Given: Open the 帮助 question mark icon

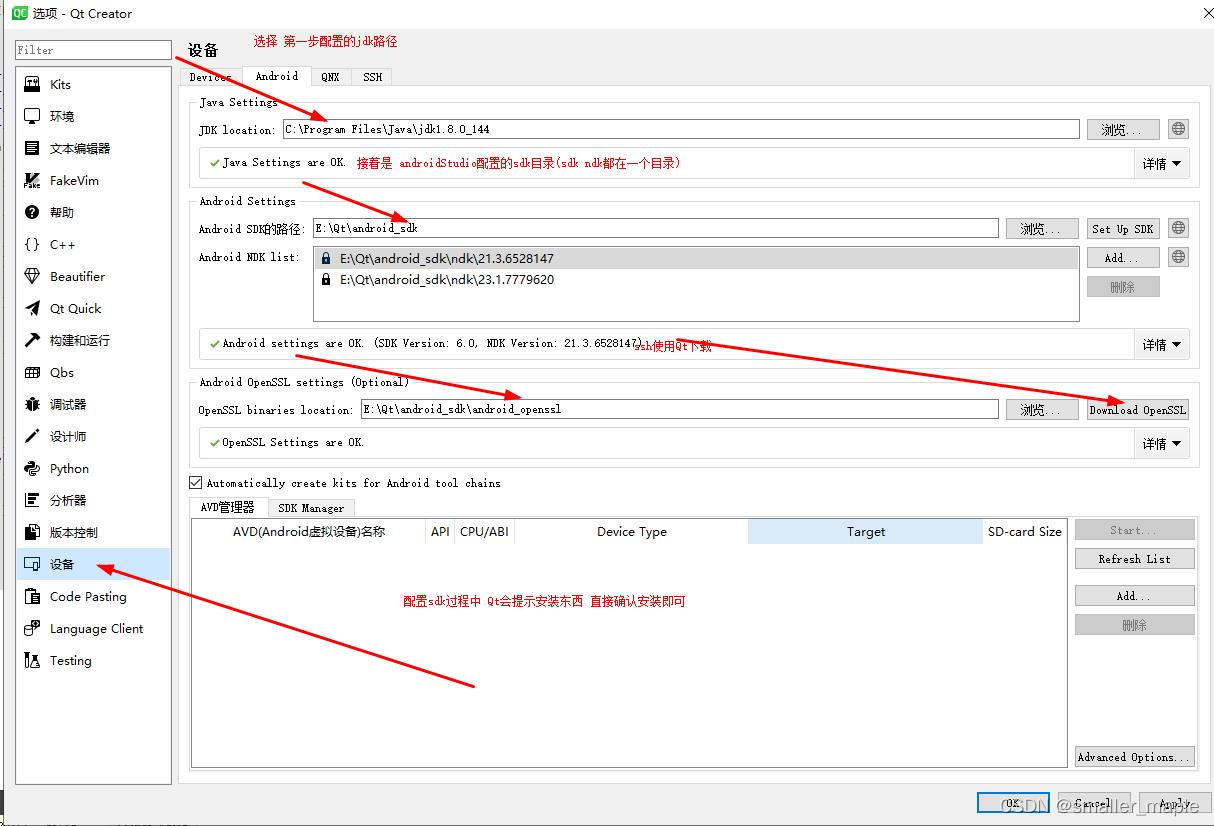Looking at the screenshot, I should click(32, 213).
